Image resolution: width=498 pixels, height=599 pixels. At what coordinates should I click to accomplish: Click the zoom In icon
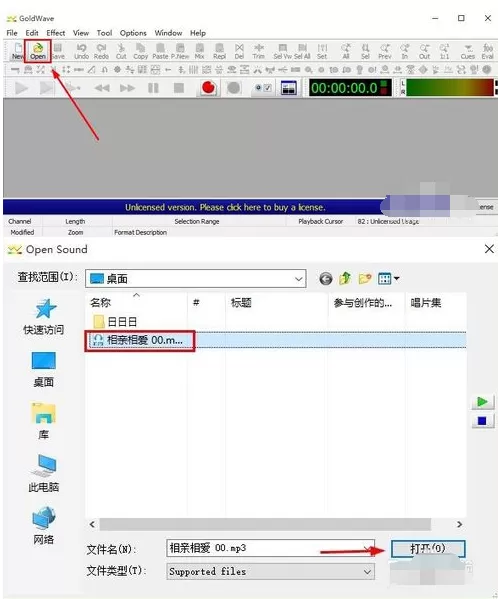pos(404,51)
